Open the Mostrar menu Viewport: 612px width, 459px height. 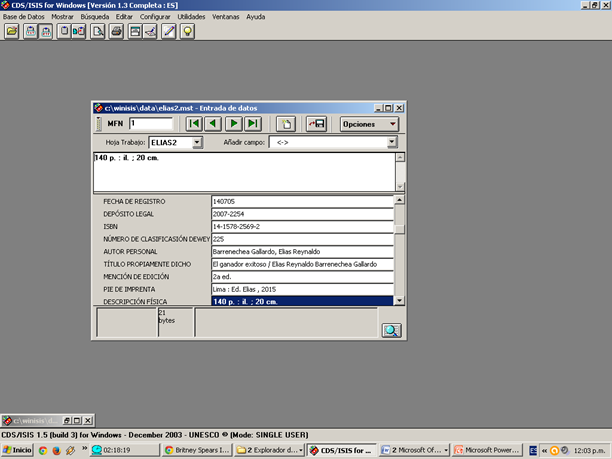tap(62, 17)
